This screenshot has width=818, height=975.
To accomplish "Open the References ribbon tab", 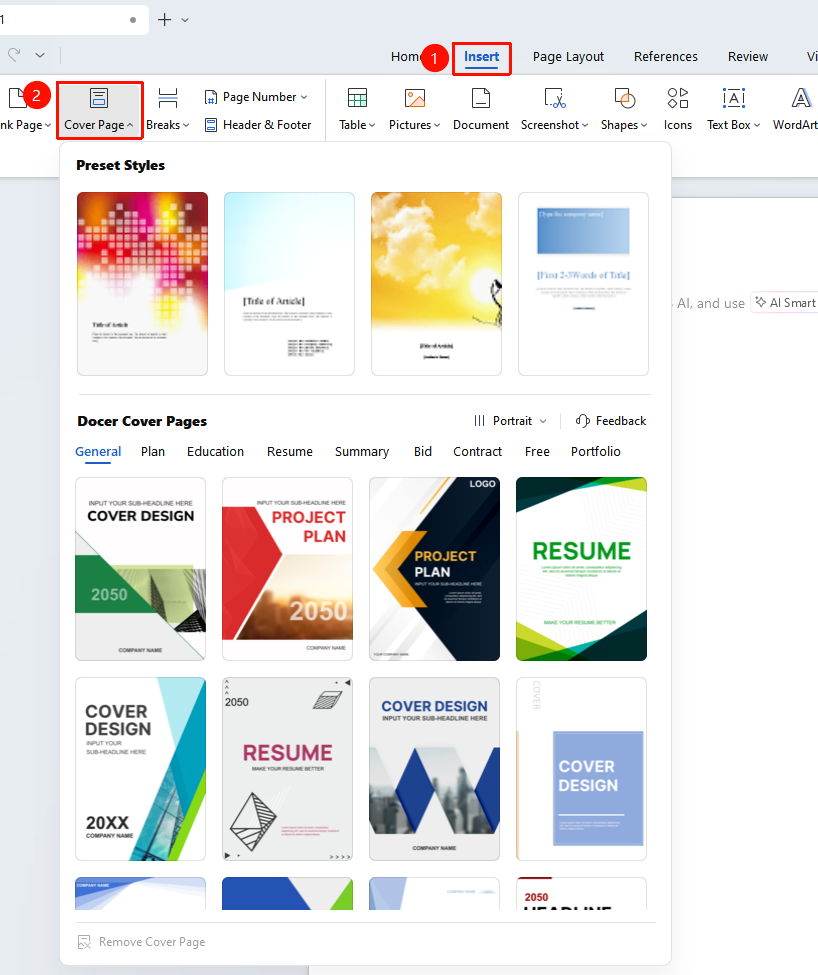I will pyautogui.click(x=666, y=57).
